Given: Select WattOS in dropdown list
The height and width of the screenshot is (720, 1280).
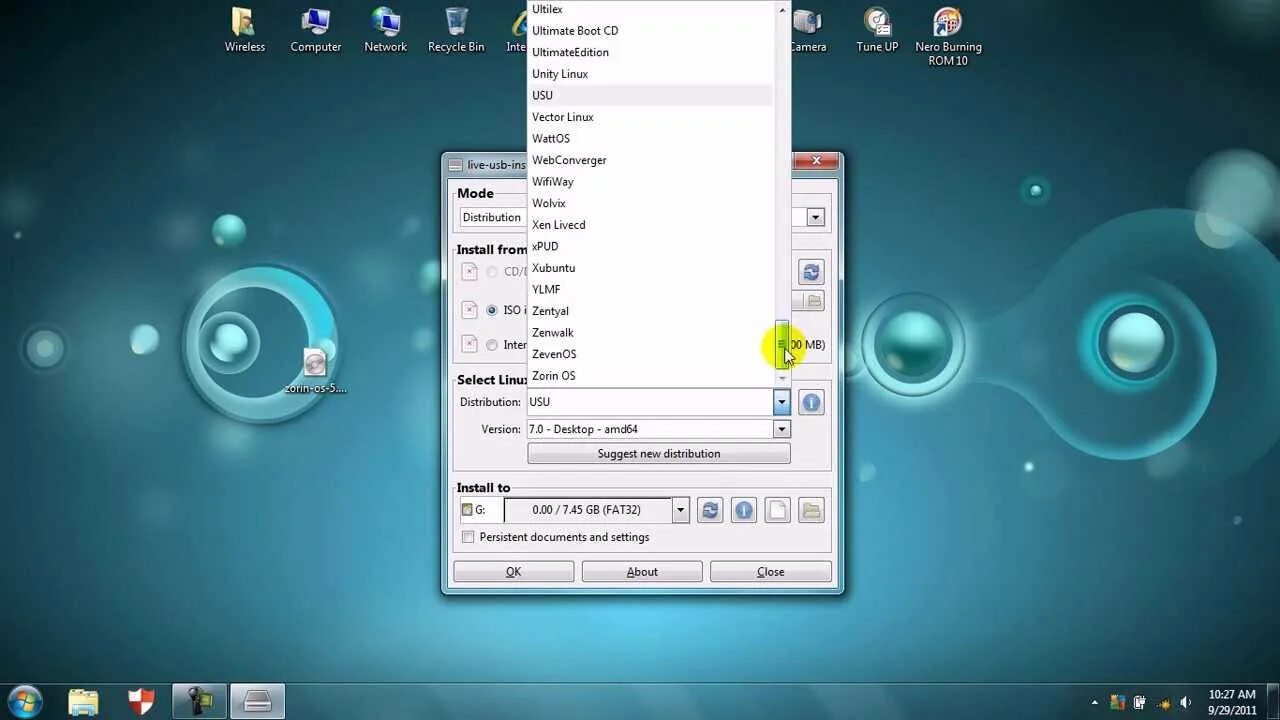Looking at the screenshot, I should pyautogui.click(x=651, y=139).
